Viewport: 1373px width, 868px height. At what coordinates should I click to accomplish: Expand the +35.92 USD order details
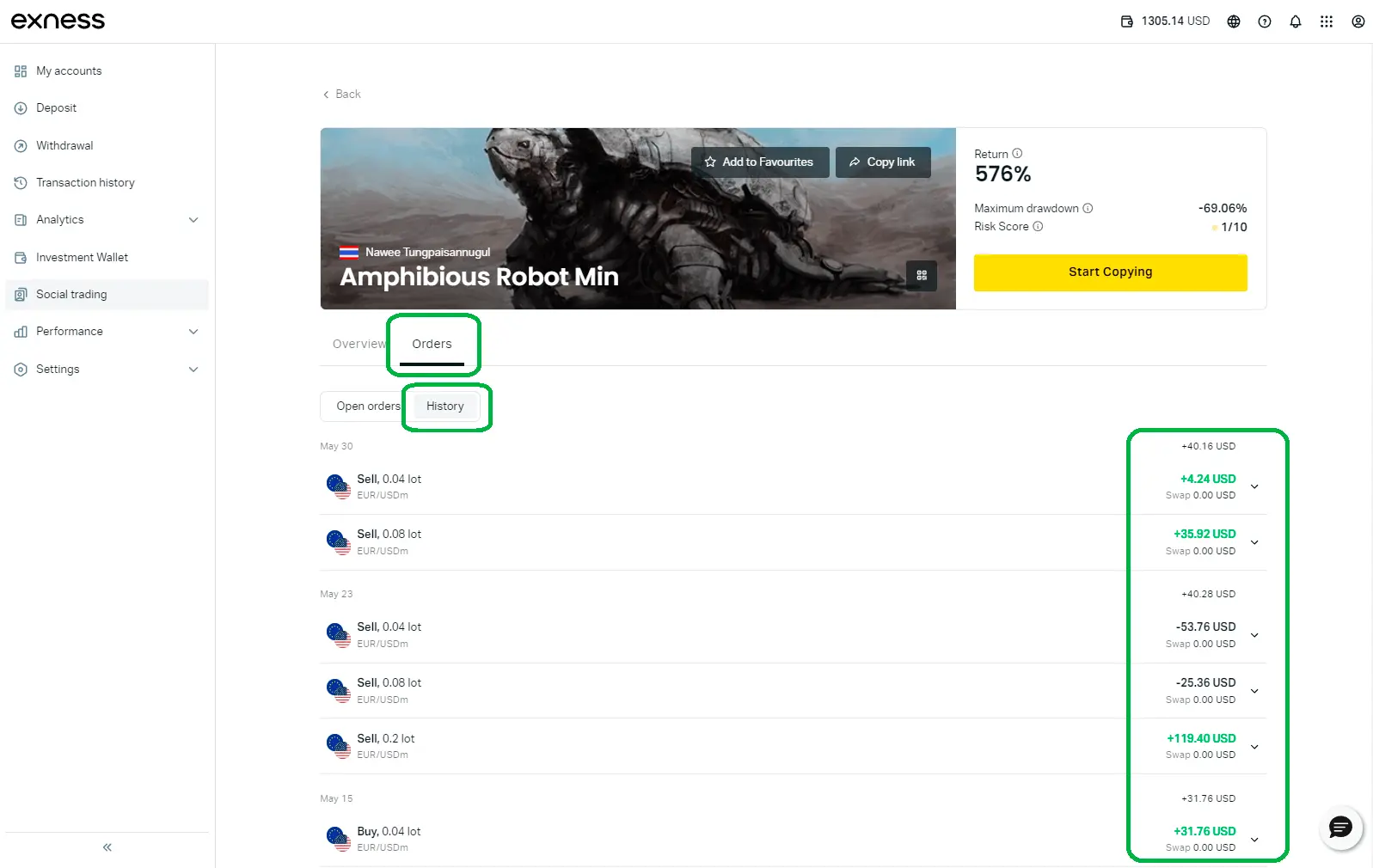click(x=1254, y=543)
